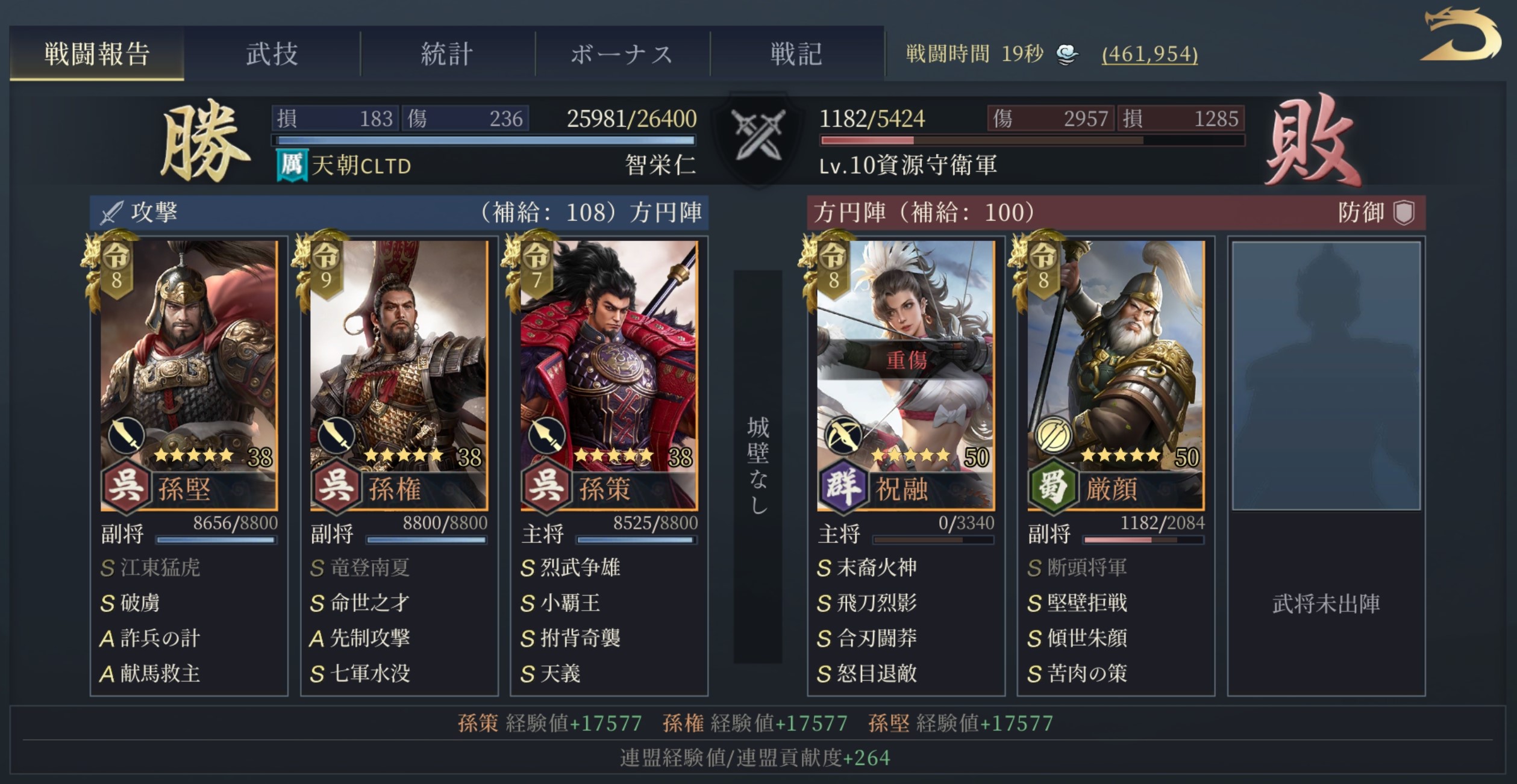Click the 厲 alliance badge near 天朝CLTD
The width and height of the screenshot is (1517, 784).
292,165
